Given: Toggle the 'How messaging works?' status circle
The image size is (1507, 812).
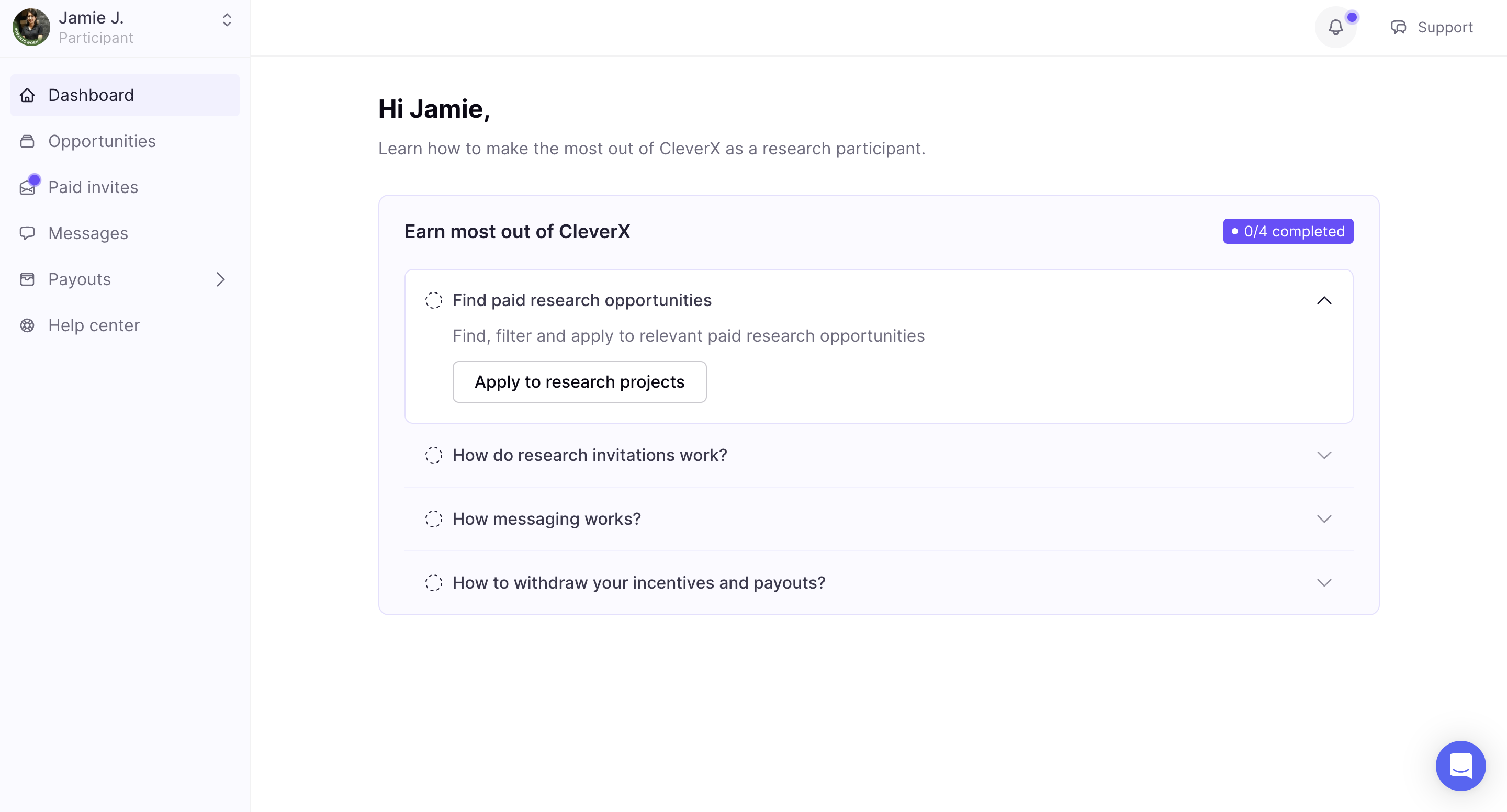Looking at the screenshot, I should (x=433, y=519).
